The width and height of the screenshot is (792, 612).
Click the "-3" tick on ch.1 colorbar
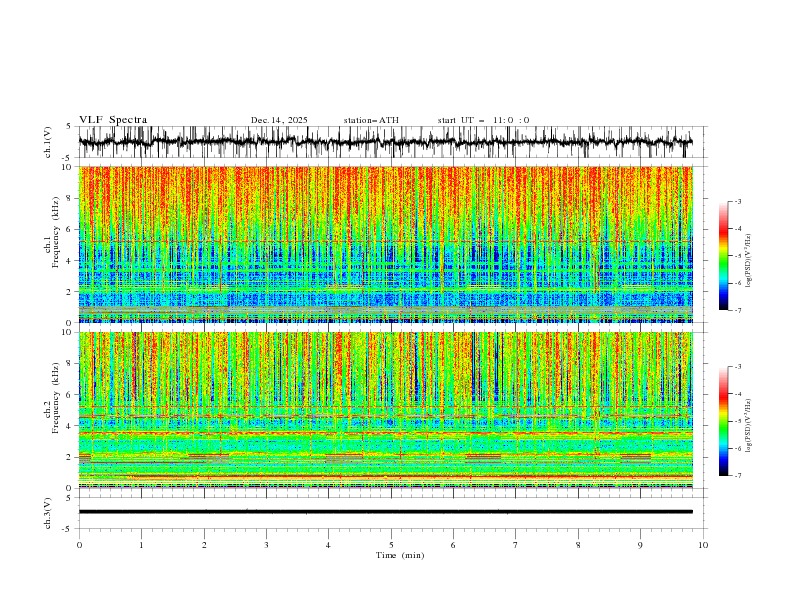[737, 201]
